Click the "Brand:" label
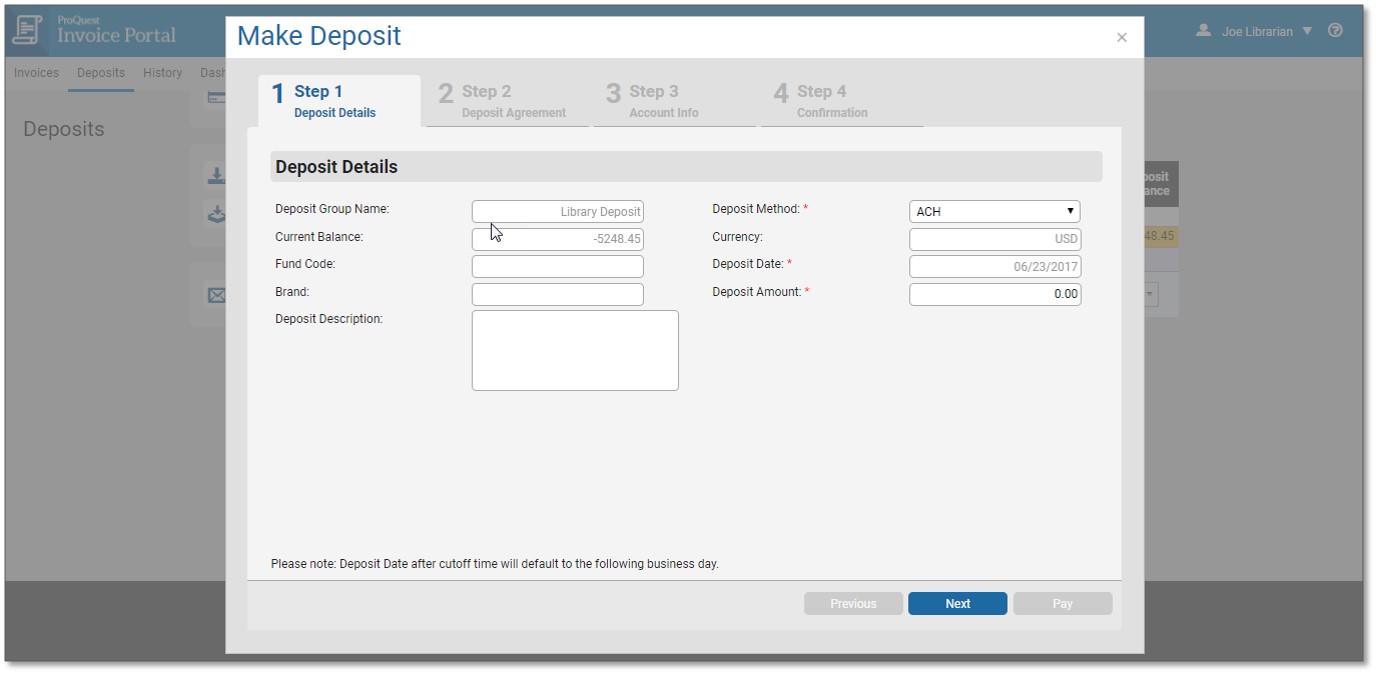1376x674 pixels. (292, 292)
